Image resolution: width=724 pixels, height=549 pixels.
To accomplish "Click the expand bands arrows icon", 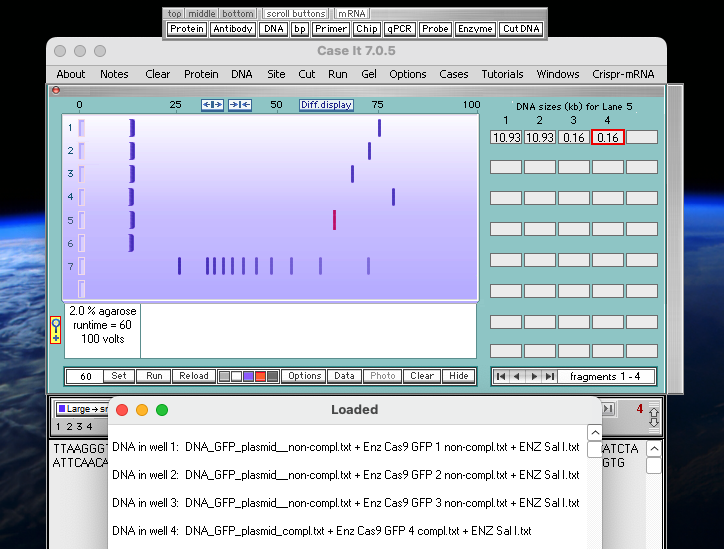I will (x=212, y=105).
